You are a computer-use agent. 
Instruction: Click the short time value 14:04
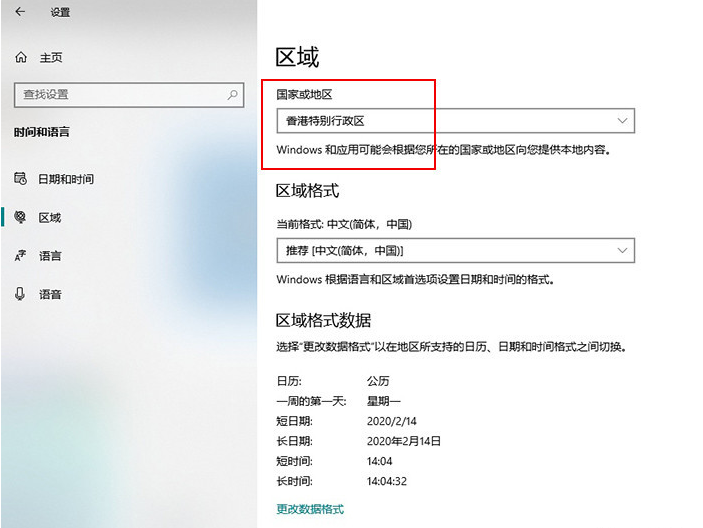point(379,461)
